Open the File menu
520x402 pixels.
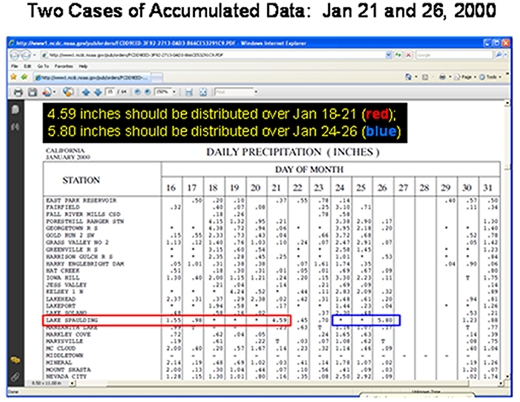click(x=14, y=66)
